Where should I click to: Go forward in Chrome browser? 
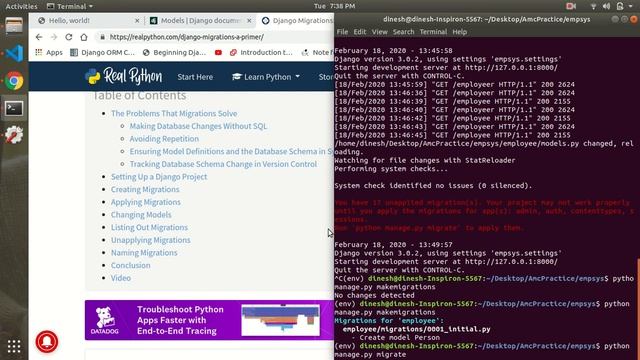[54, 37]
